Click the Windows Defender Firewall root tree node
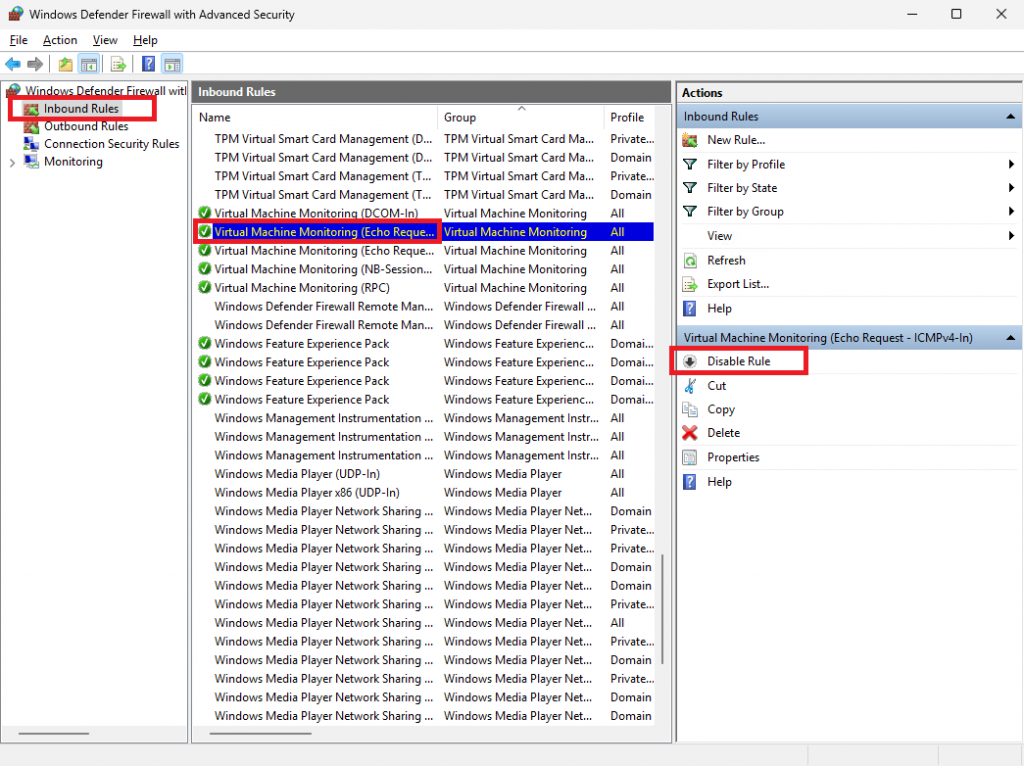Viewport: 1024px width, 766px height. tap(105, 90)
